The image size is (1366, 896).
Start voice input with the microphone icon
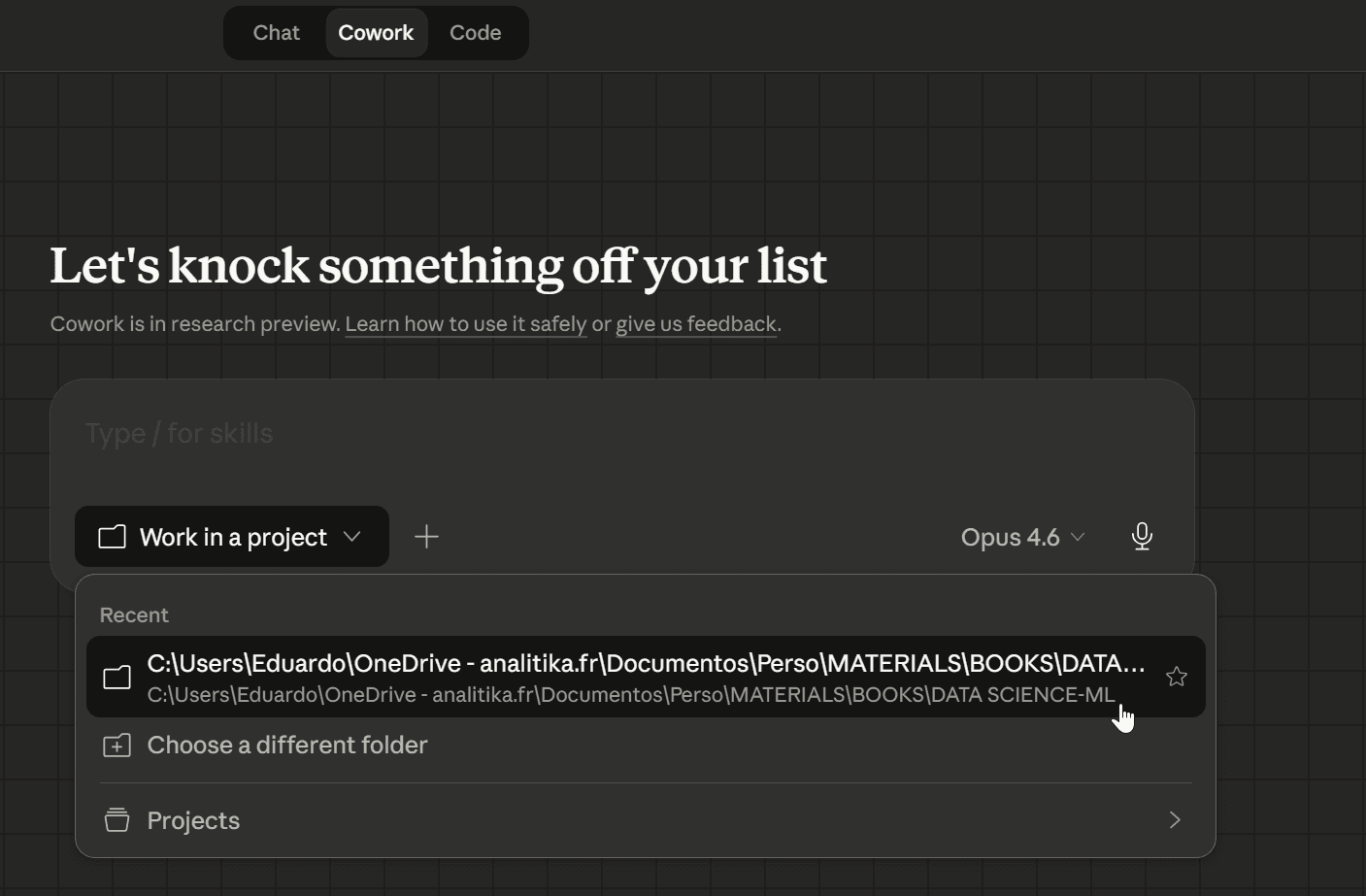pyautogui.click(x=1142, y=537)
